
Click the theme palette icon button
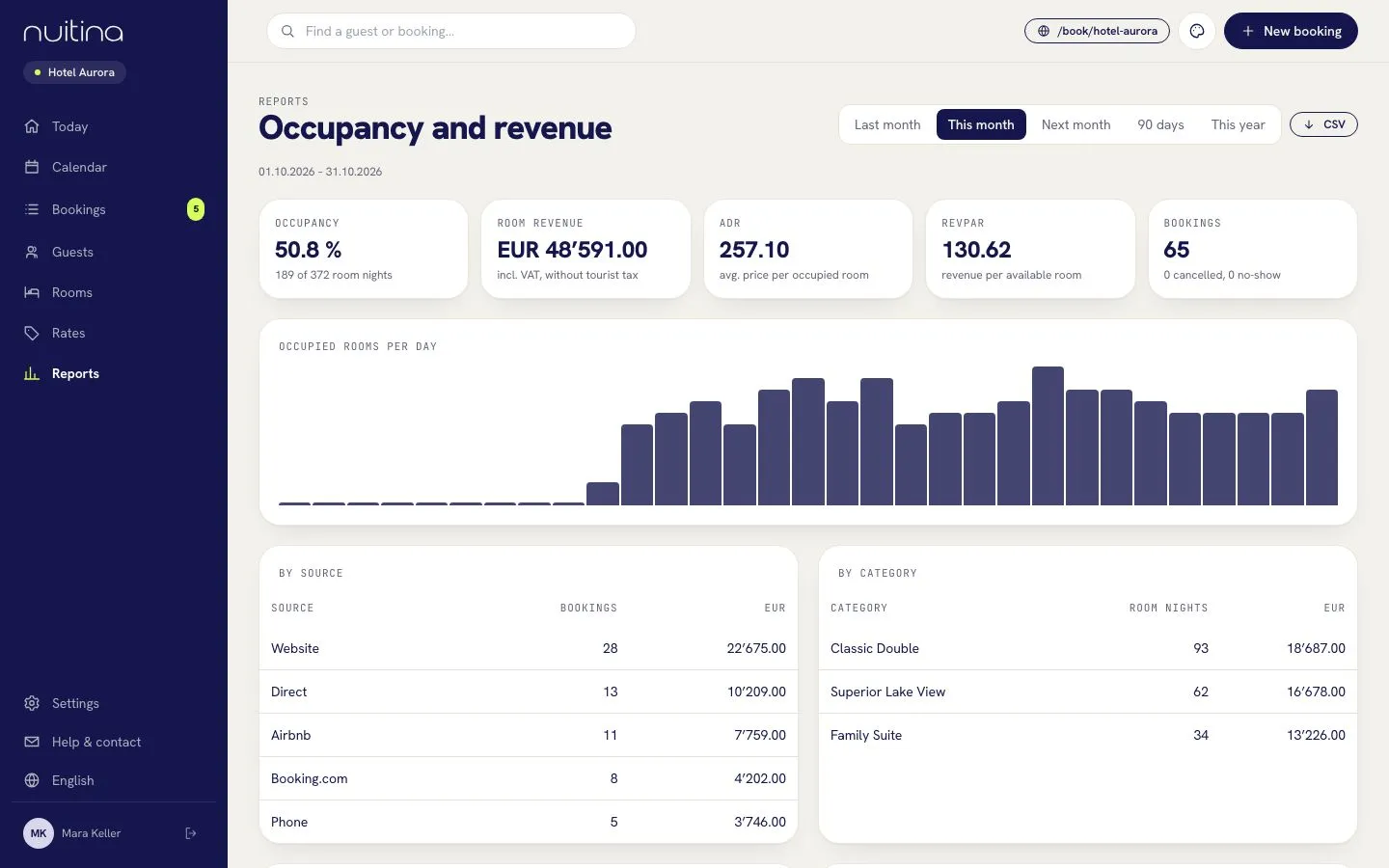tap(1197, 31)
